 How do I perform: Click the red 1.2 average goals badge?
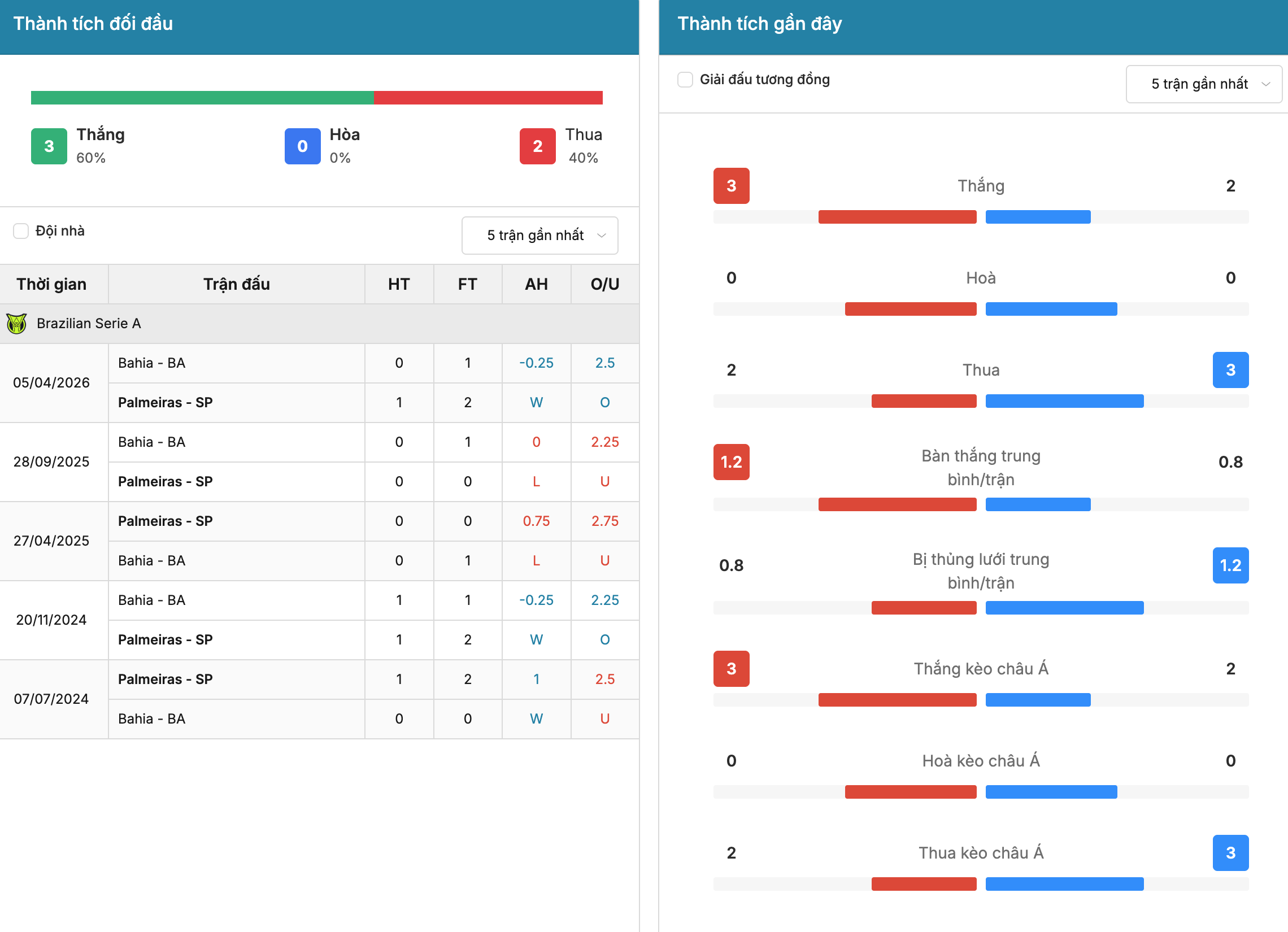[x=732, y=462]
